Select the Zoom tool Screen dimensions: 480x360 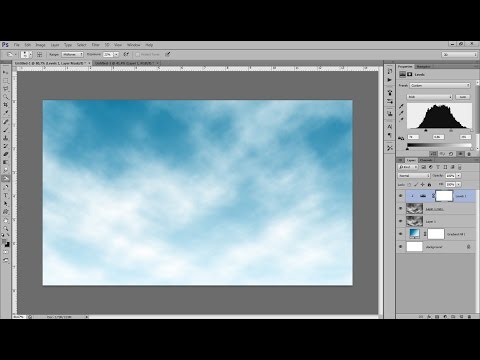[x=6, y=228]
